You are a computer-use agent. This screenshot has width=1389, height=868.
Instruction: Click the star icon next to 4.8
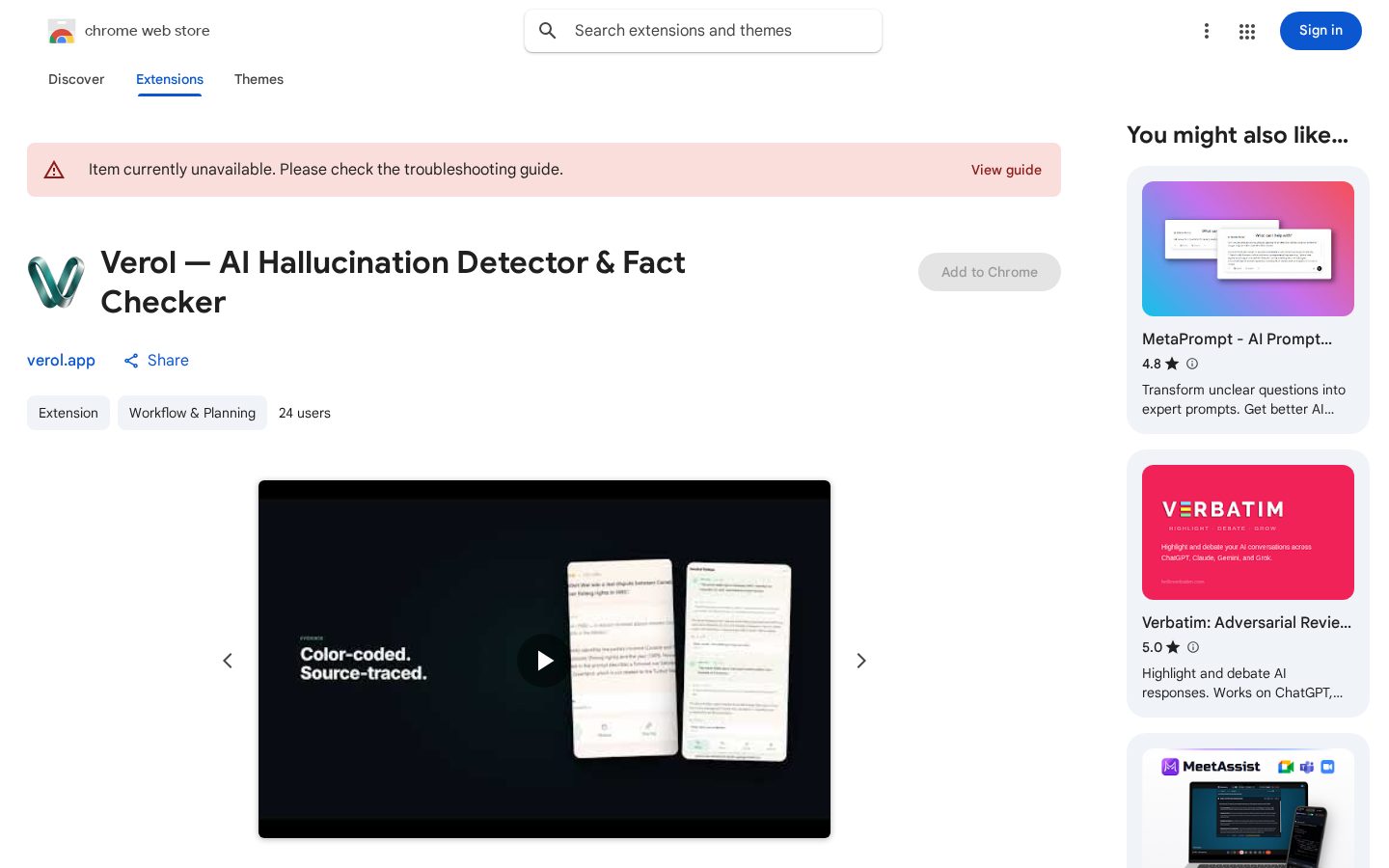click(1172, 364)
